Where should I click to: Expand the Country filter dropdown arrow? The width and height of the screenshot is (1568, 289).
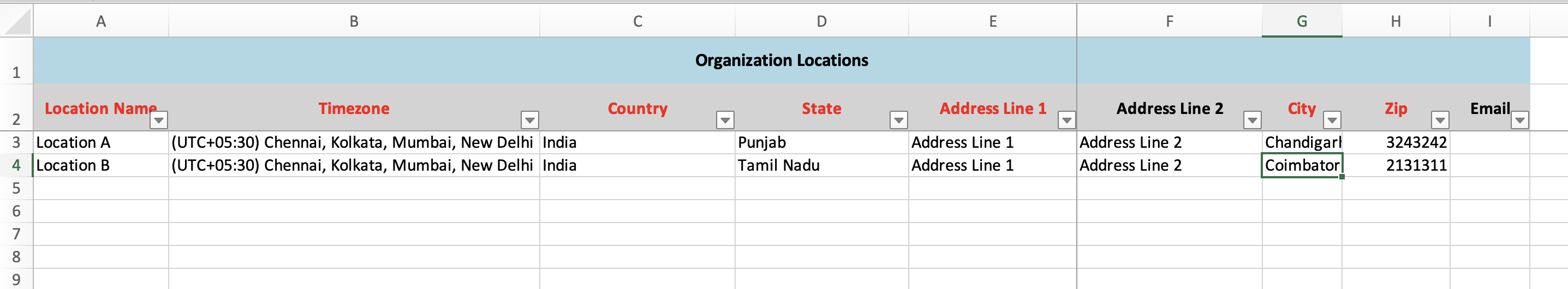[725, 120]
